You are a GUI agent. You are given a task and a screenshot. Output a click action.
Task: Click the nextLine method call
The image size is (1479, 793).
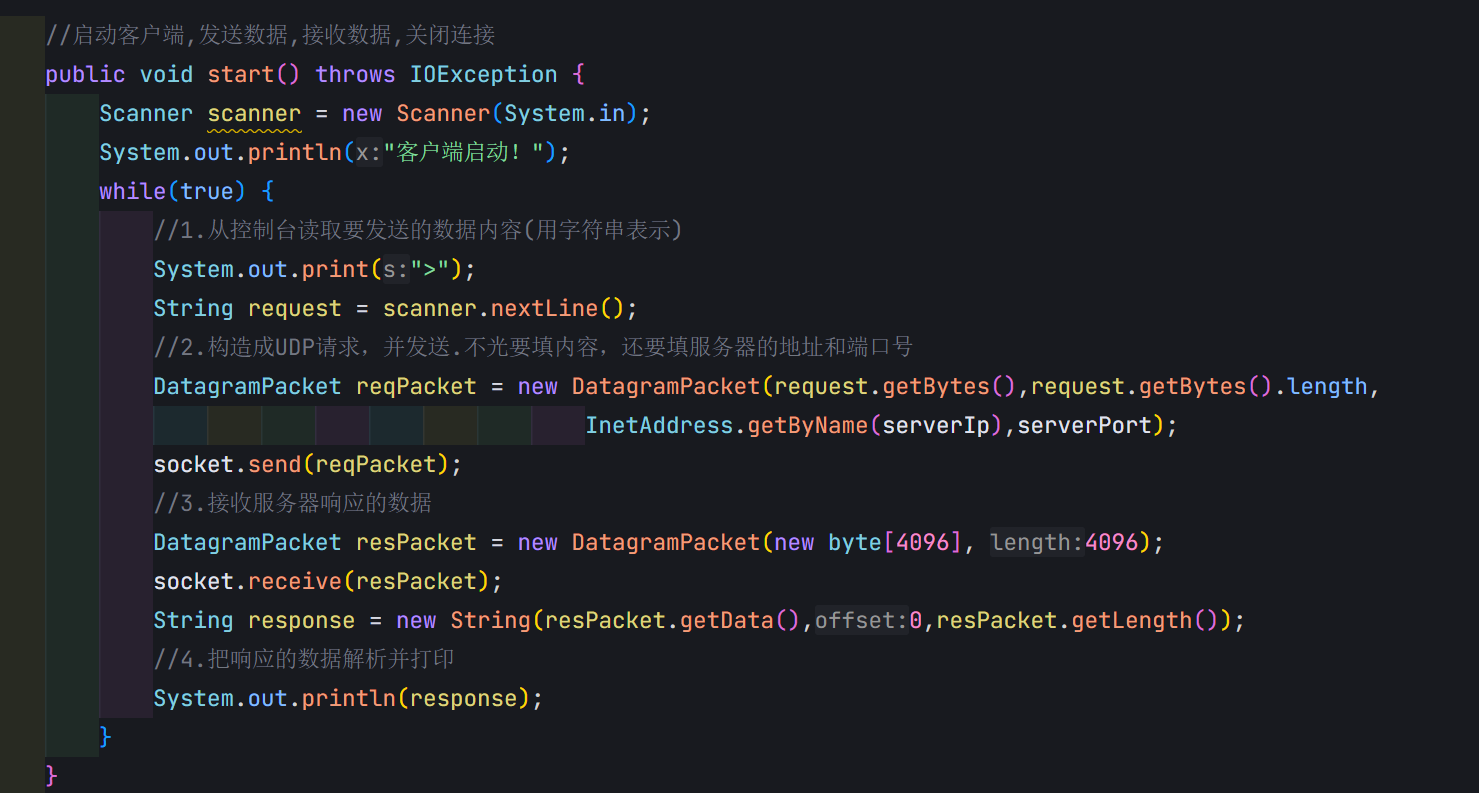coord(543,309)
